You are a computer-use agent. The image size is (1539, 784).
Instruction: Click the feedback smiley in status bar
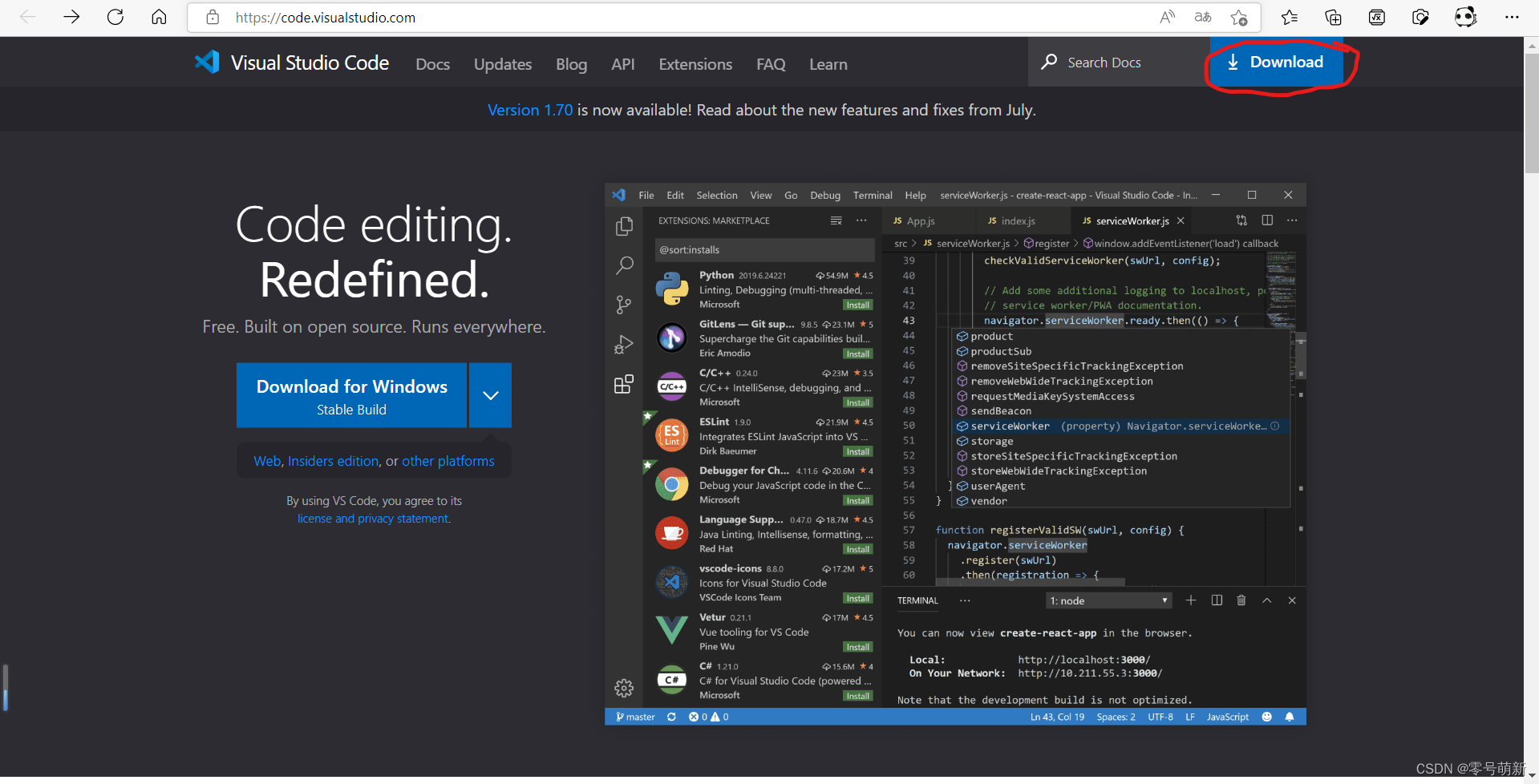[1267, 717]
